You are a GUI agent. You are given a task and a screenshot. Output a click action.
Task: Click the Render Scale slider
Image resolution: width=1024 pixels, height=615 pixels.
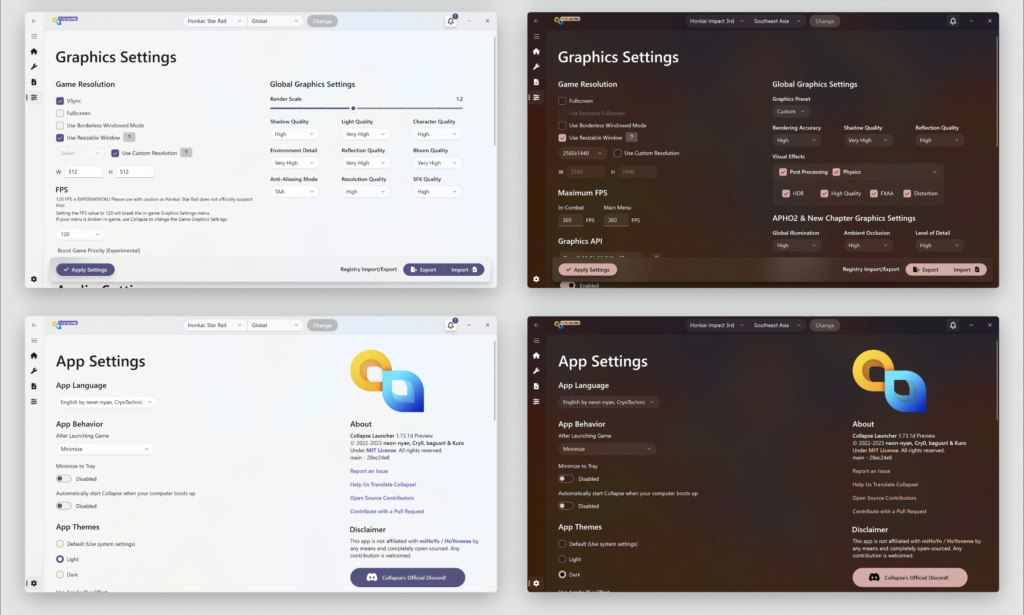pyautogui.click(x=353, y=108)
